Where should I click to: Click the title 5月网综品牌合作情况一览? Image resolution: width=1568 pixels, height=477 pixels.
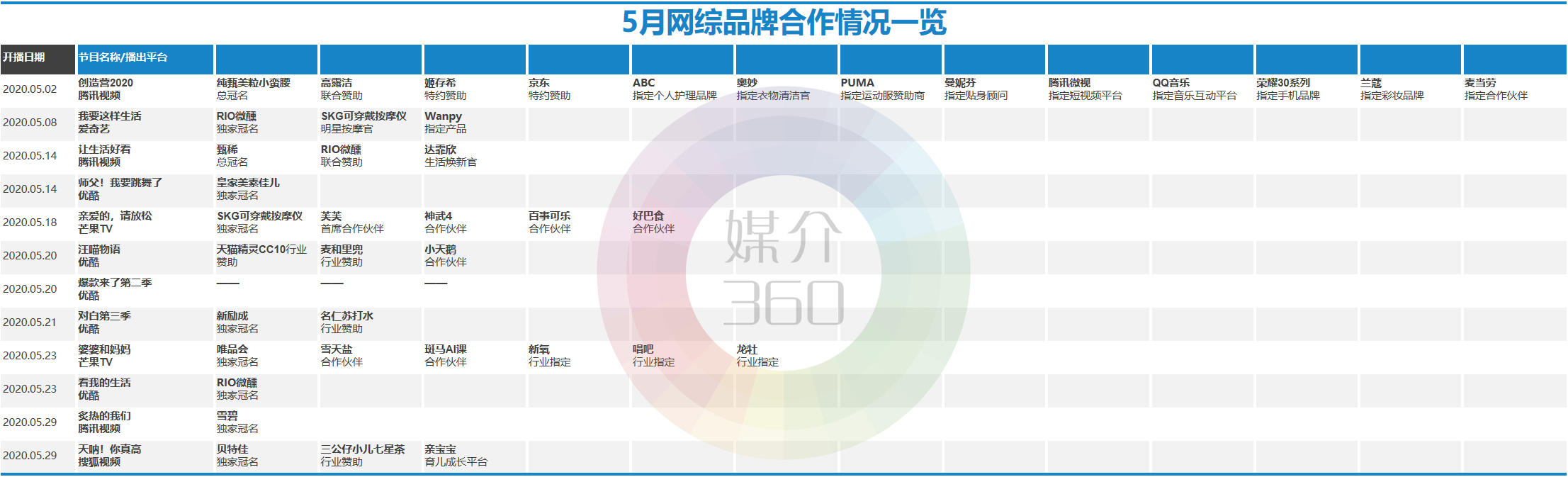tap(784, 22)
